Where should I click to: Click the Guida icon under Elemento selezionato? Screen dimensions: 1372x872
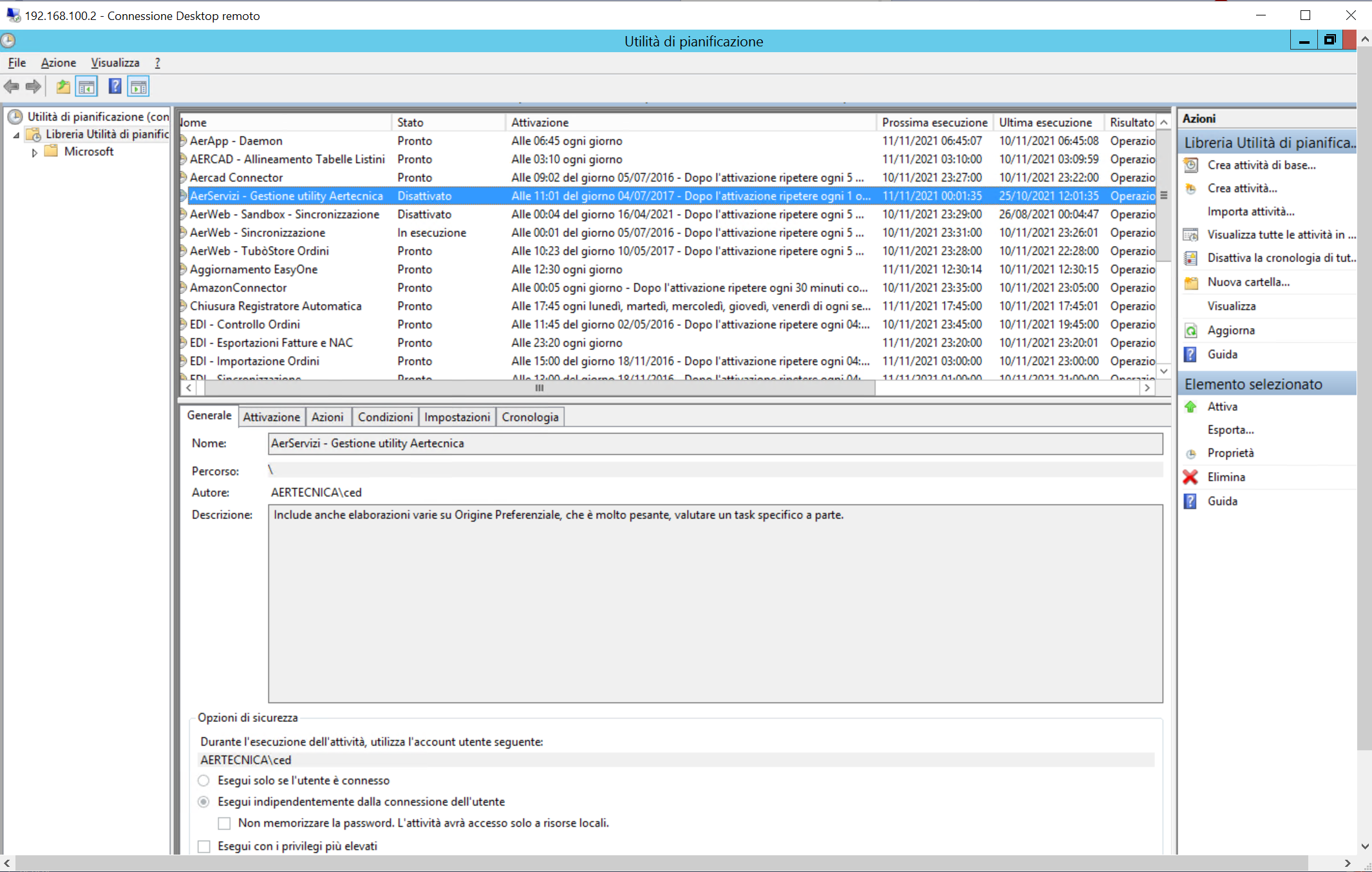1191,501
